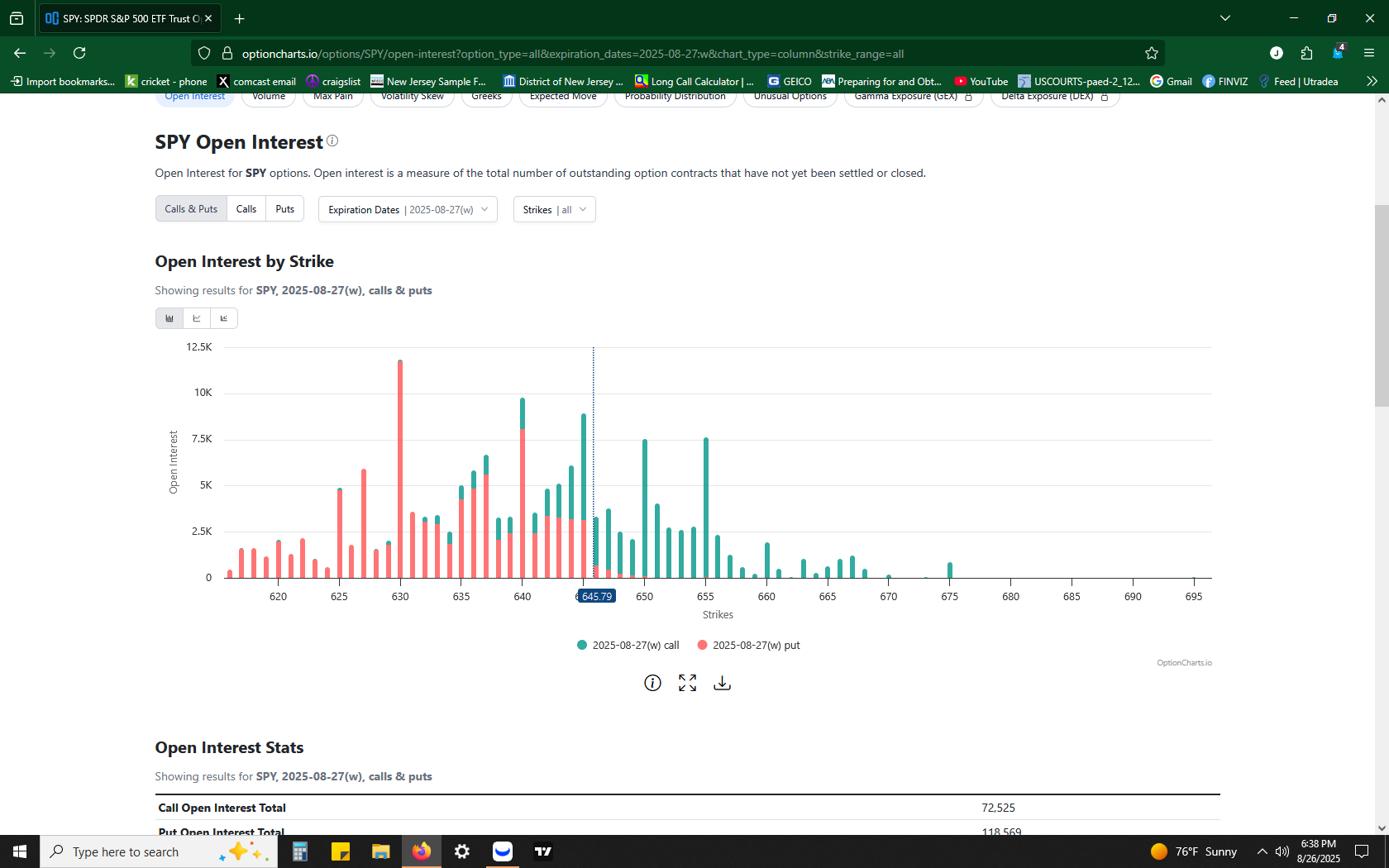Screen dimensions: 1389x868
Task: Open the Probability Distribution tab
Action: pyautogui.click(x=675, y=97)
